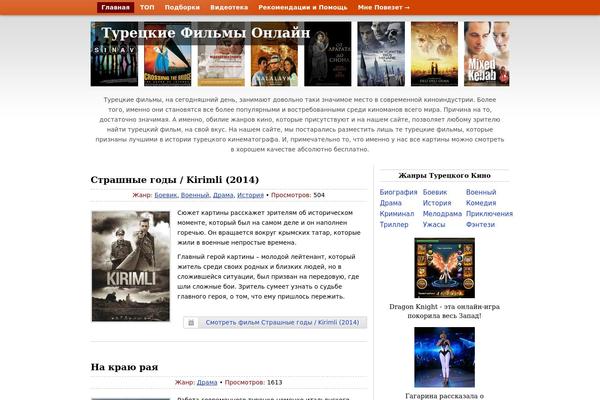The image size is (600, 400).
Task: Select Биография in the genres sidebar
Action: pyautogui.click(x=398, y=192)
